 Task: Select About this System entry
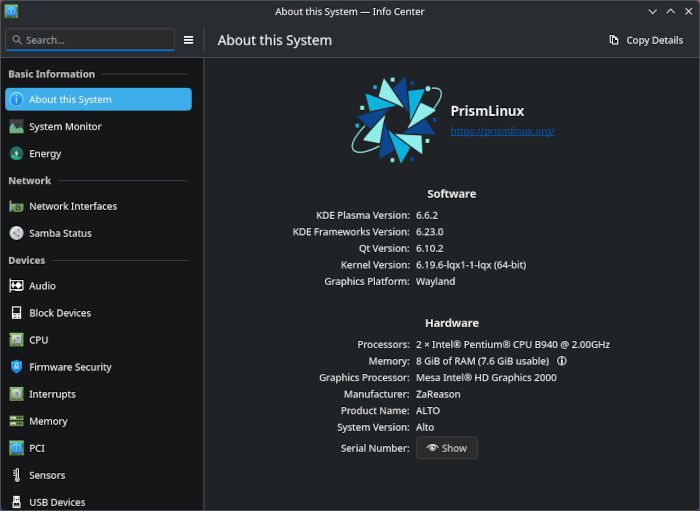point(98,100)
